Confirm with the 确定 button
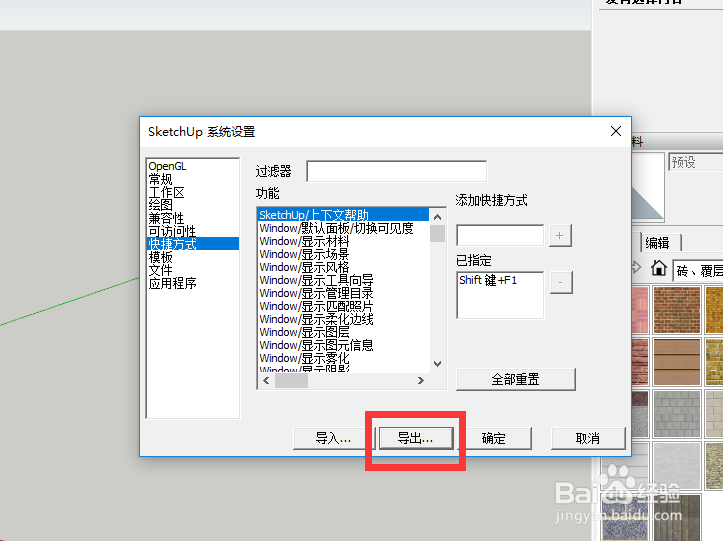 494,438
